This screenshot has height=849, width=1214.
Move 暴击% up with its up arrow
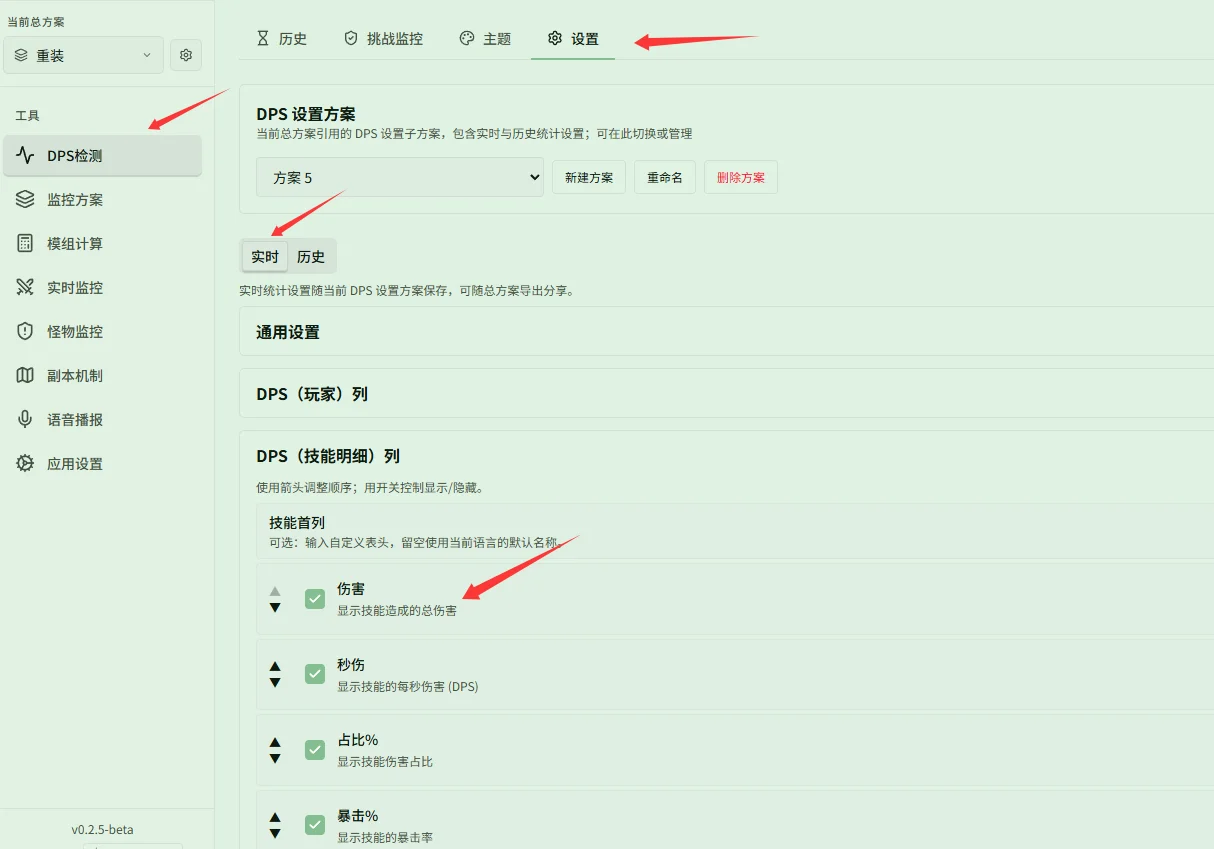(275, 817)
